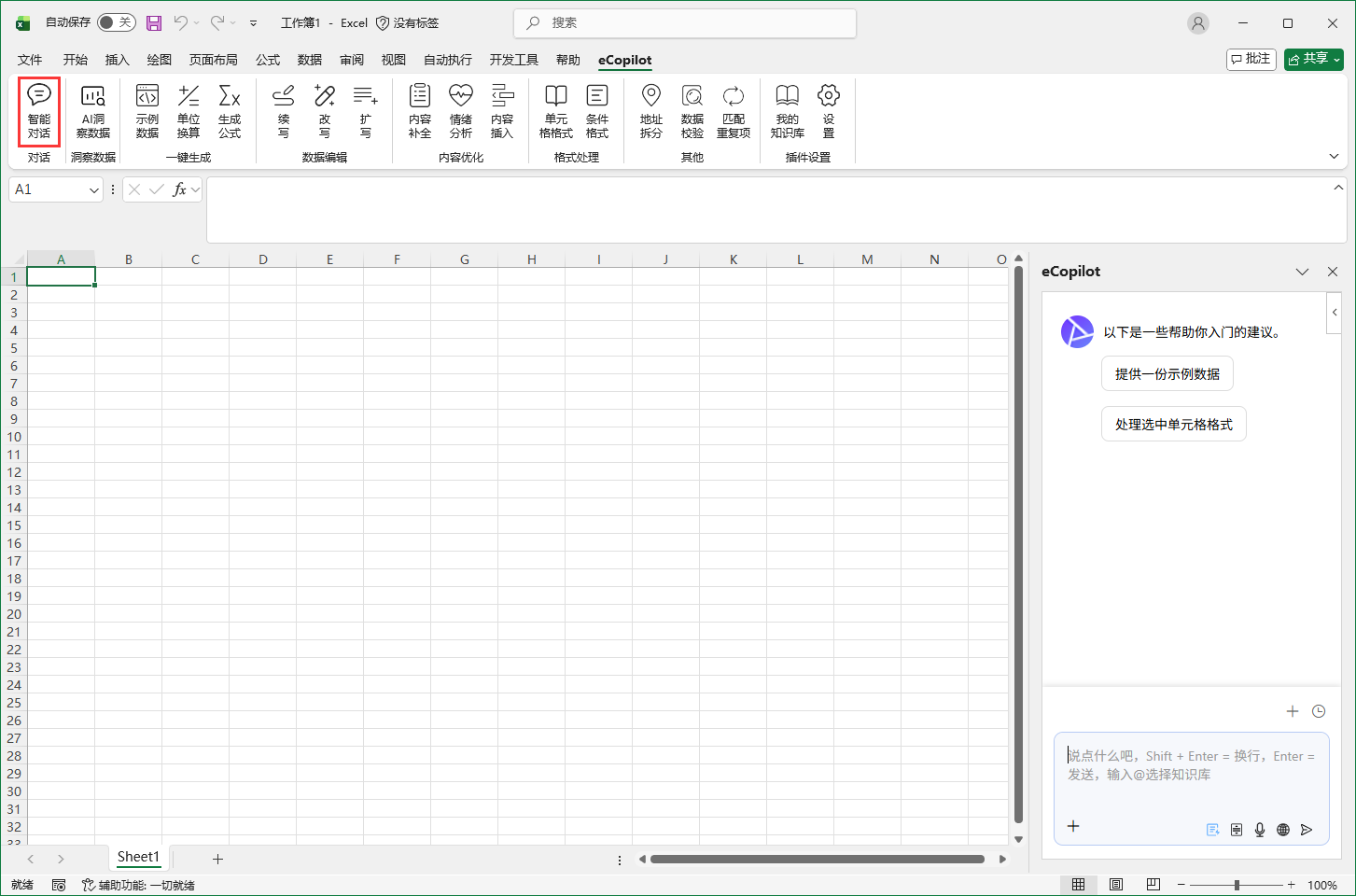1356x896 pixels.
Task: Click the zoom slider handle in status bar
Action: [1237, 885]
